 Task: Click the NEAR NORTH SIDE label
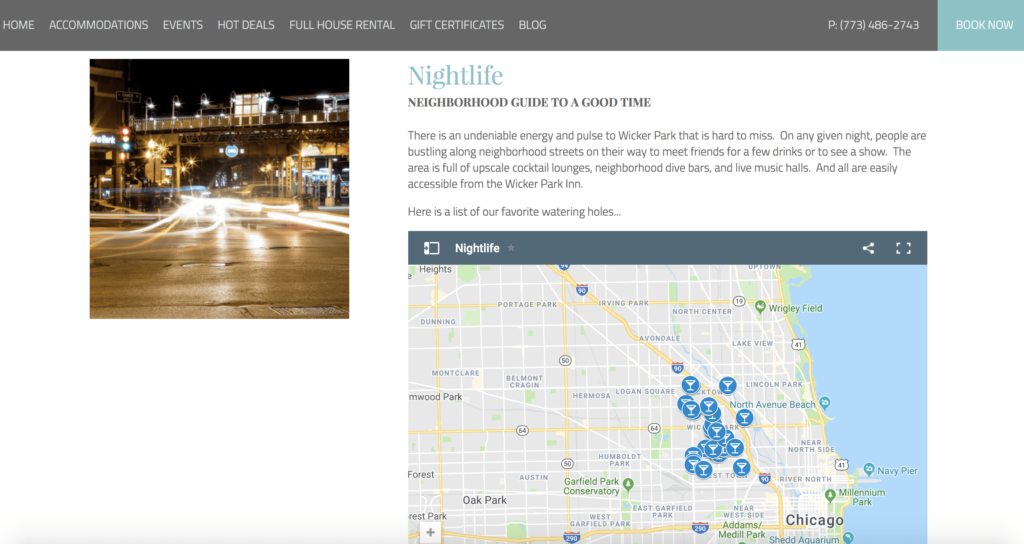[811, 446]
